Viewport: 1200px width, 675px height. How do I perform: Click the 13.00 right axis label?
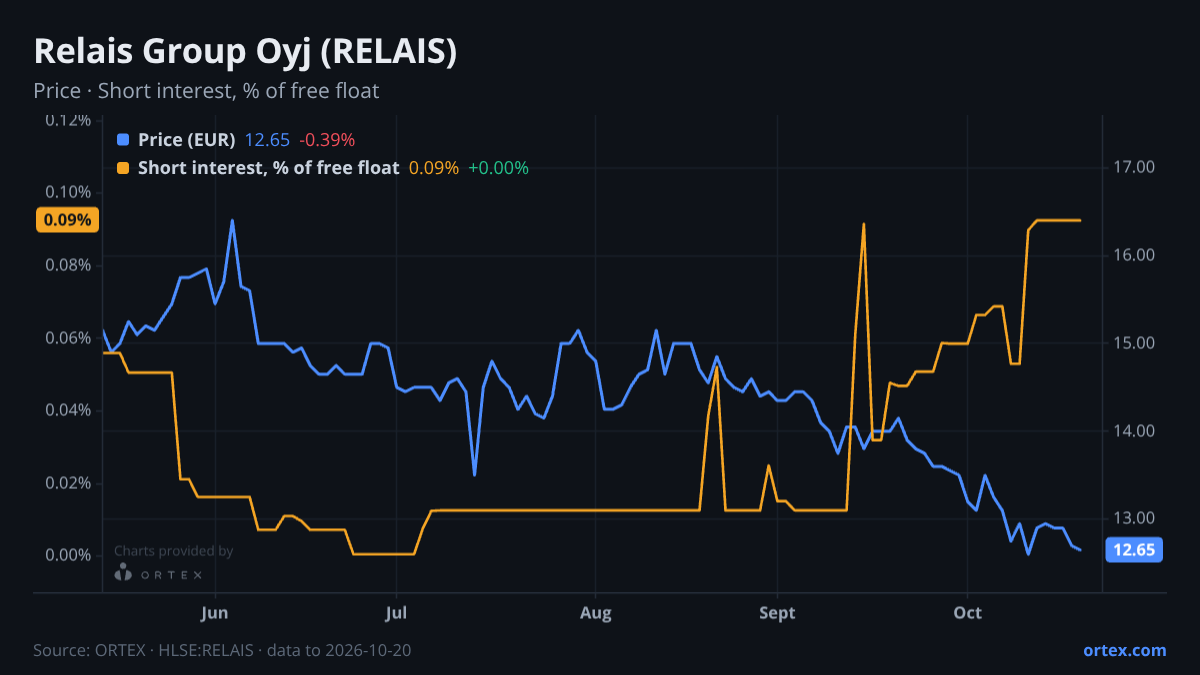1134,518
